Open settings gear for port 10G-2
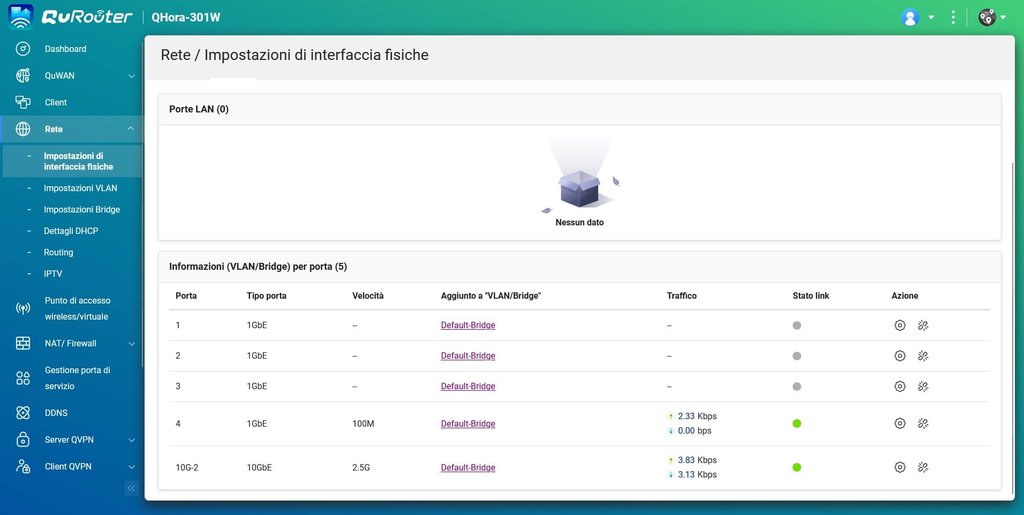This screenshot has height=515, width=1024. coord(899,467)
